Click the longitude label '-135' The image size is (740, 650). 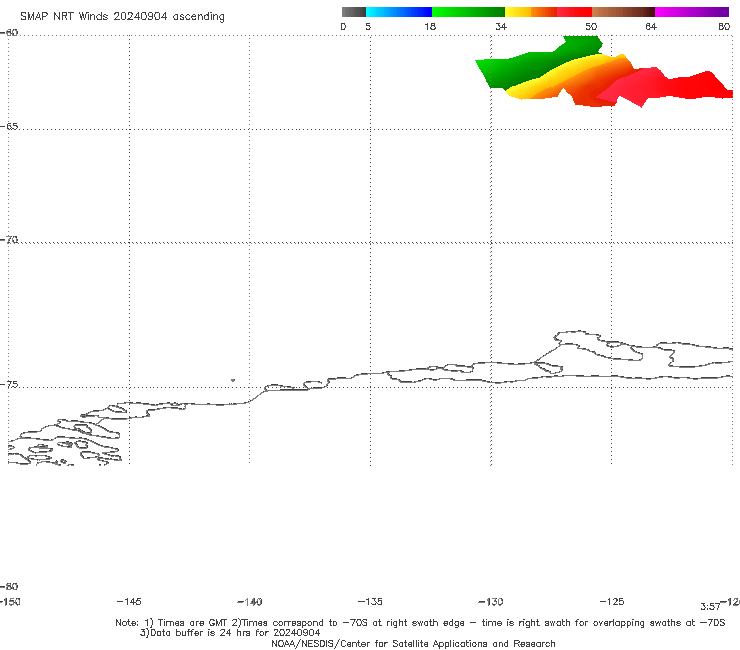pyautogui.click(x=370, y=601)
